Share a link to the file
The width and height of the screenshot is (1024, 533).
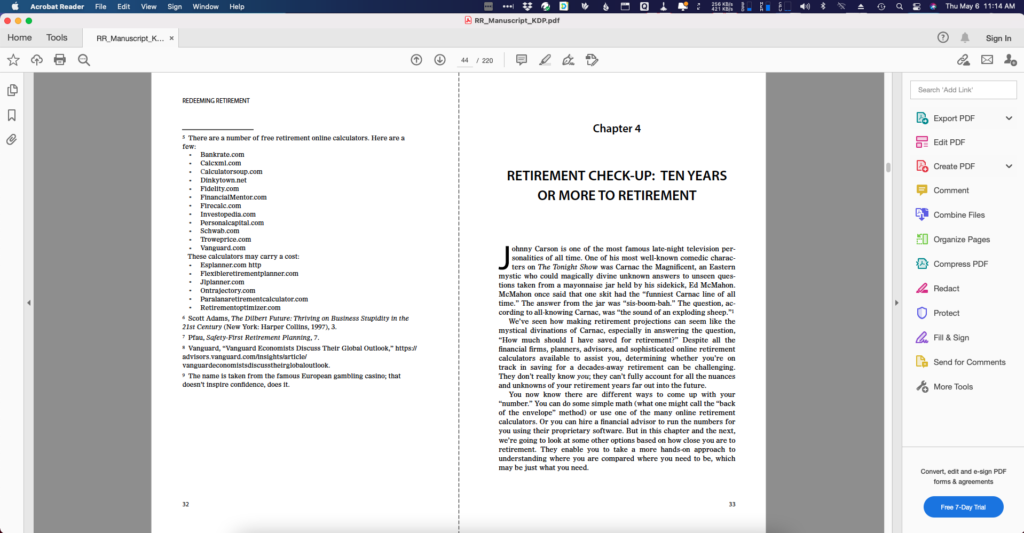963,60
